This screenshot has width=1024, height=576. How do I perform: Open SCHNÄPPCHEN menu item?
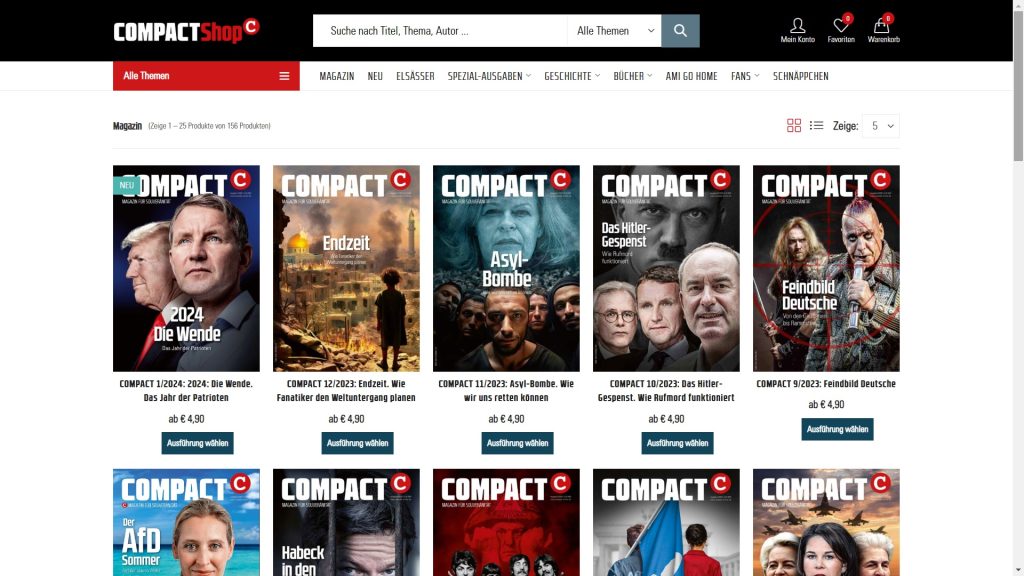point(801,76)
